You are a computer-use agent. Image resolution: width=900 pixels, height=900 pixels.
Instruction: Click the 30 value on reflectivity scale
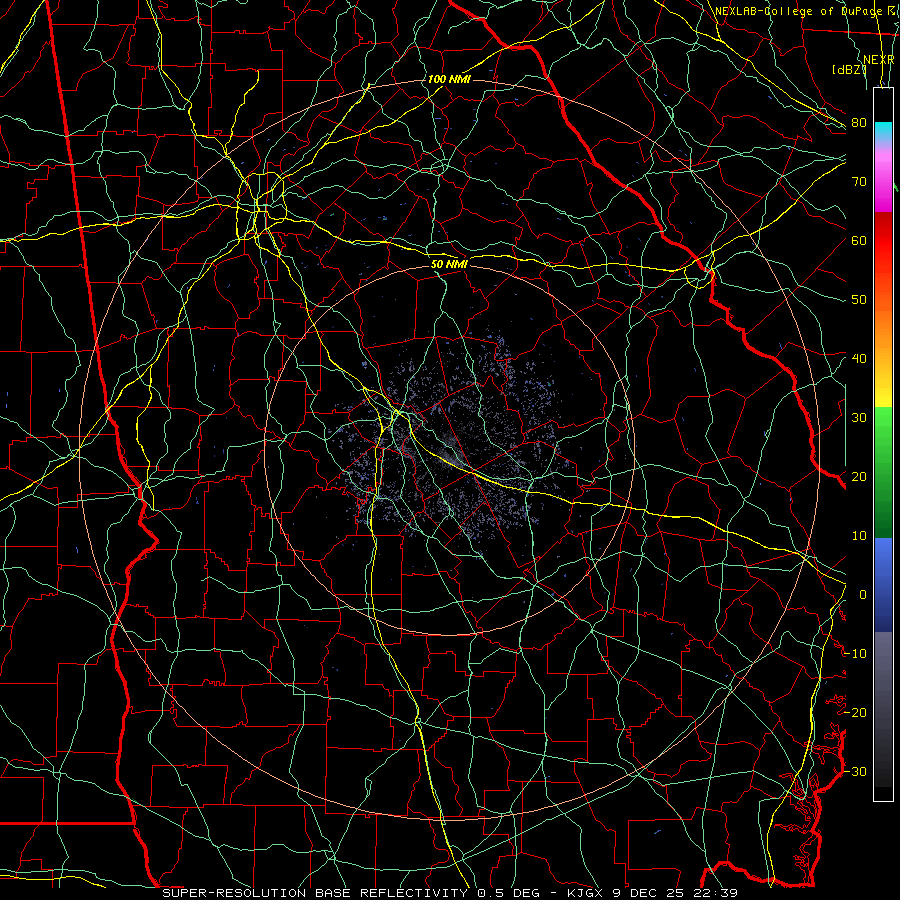[x=859, y=417]
